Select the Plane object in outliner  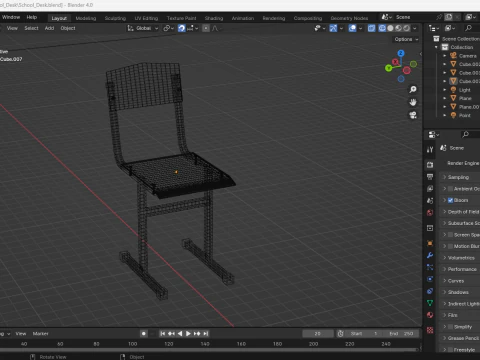click(465, 98)
